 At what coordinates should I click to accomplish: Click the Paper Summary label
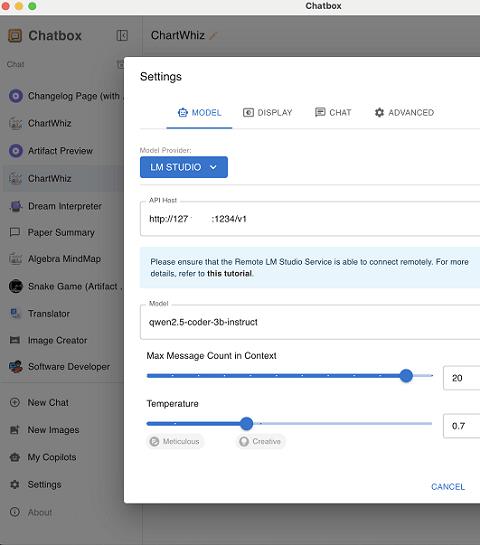(x=61, y=232)
